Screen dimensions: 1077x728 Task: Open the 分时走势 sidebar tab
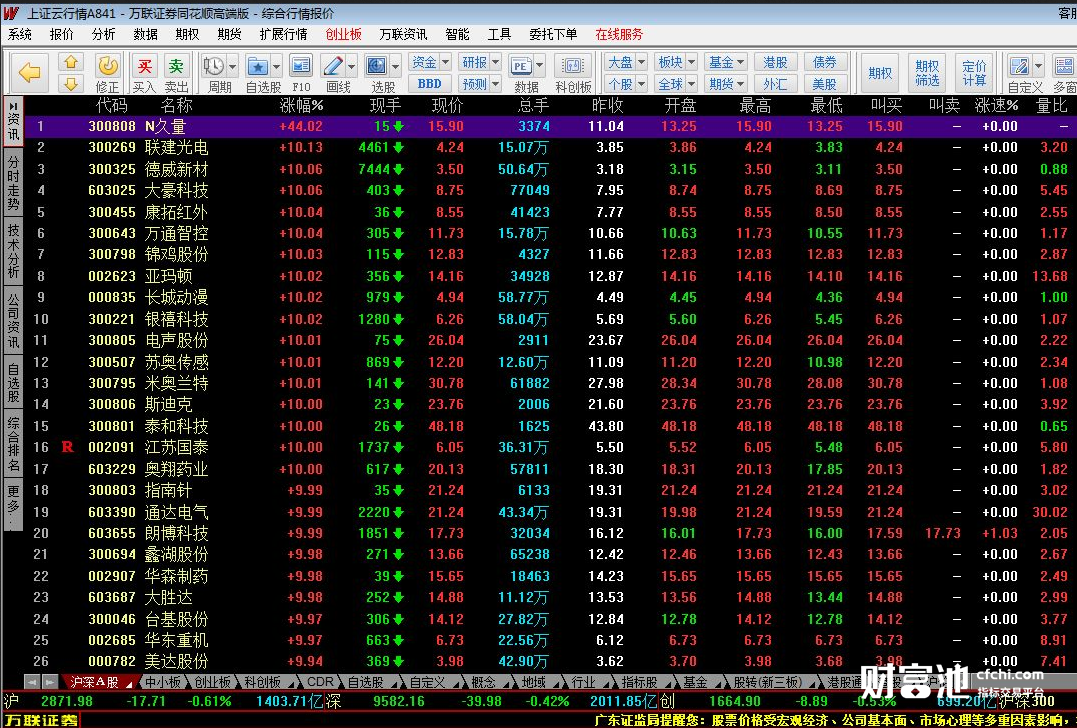(x=13, y=183)
